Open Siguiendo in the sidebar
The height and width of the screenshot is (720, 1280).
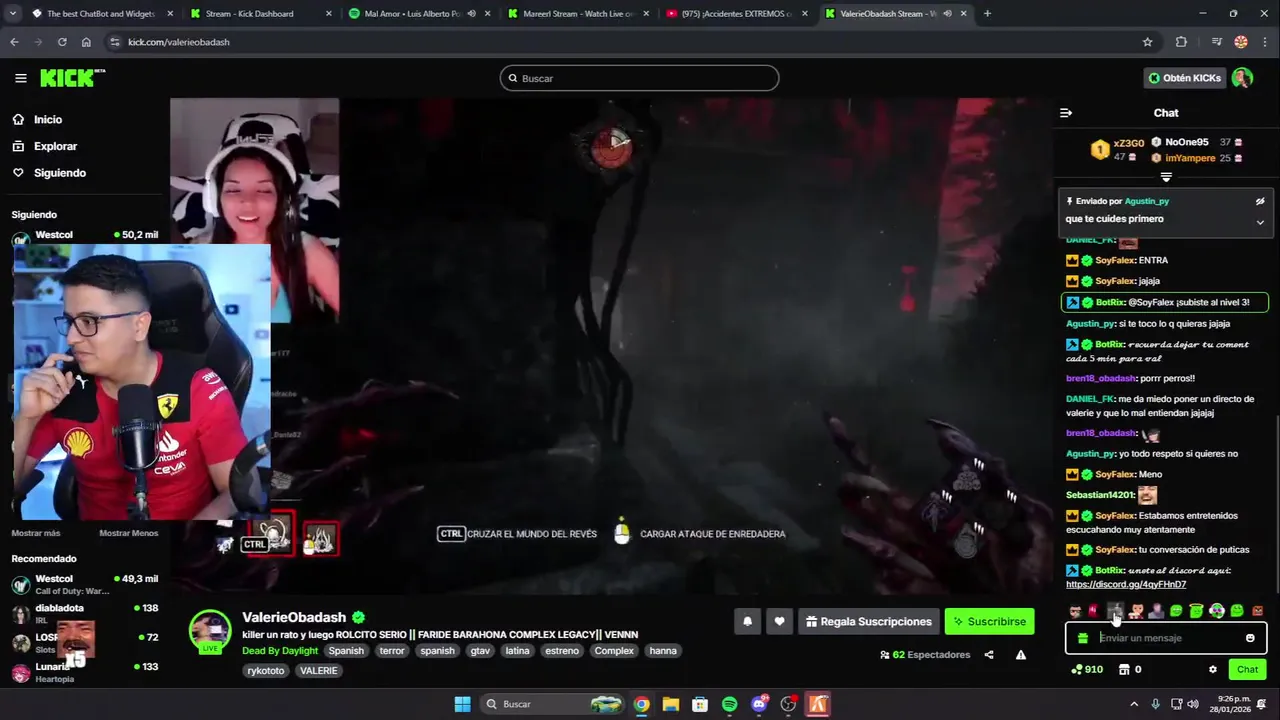click(60, 173)
